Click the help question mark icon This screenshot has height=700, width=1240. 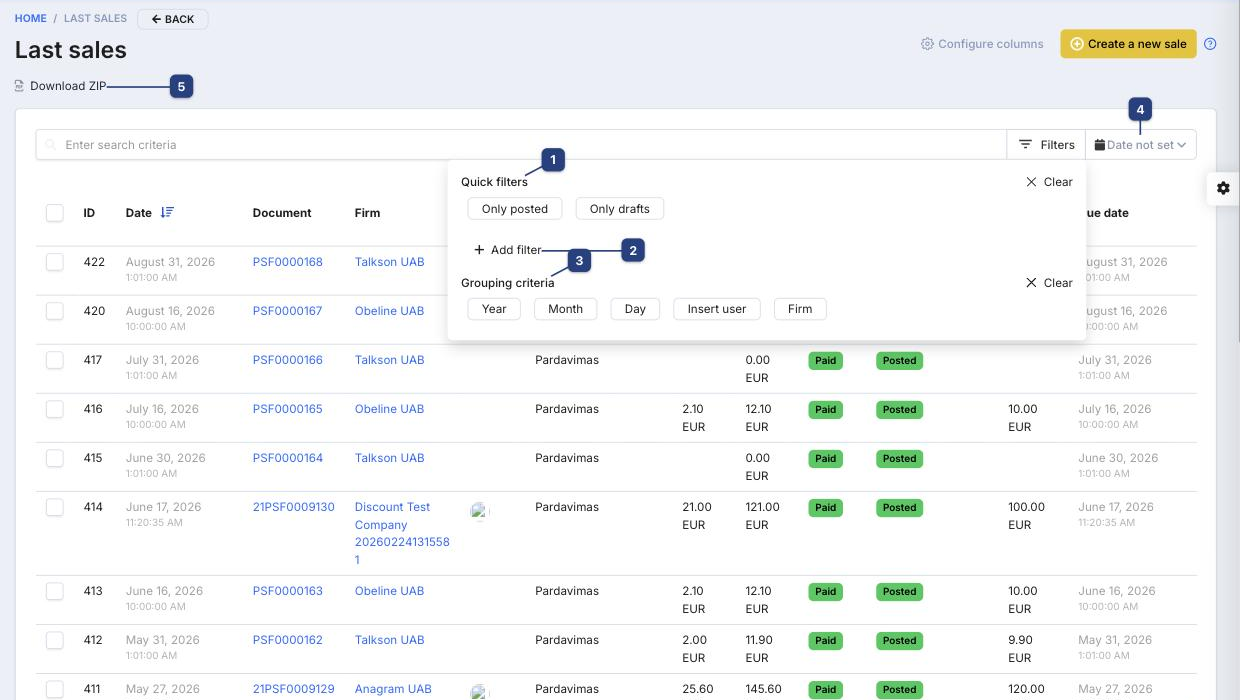1210,44
